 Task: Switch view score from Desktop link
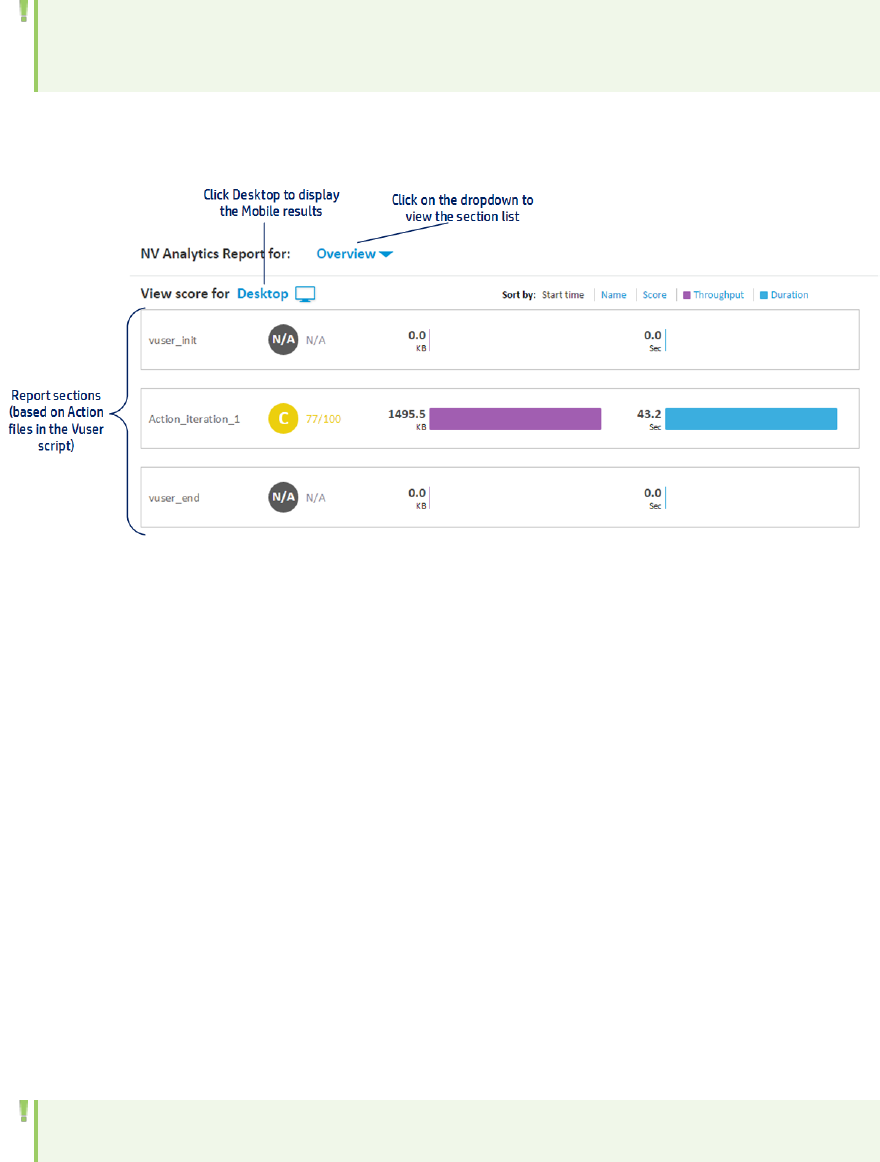262,294
